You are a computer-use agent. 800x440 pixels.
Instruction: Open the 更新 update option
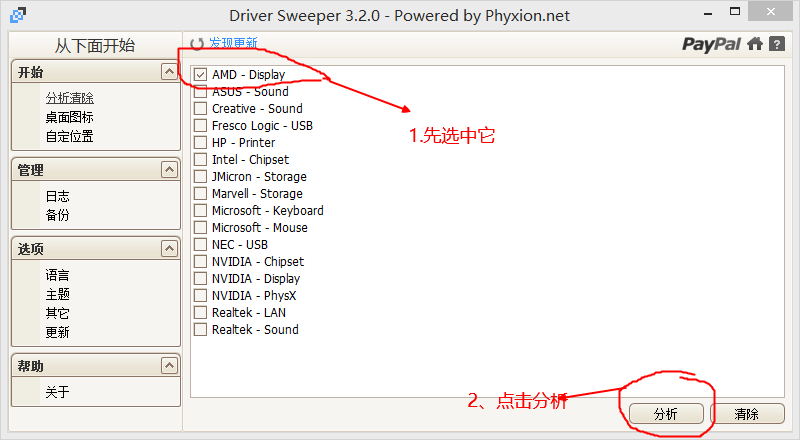(57, 332)
